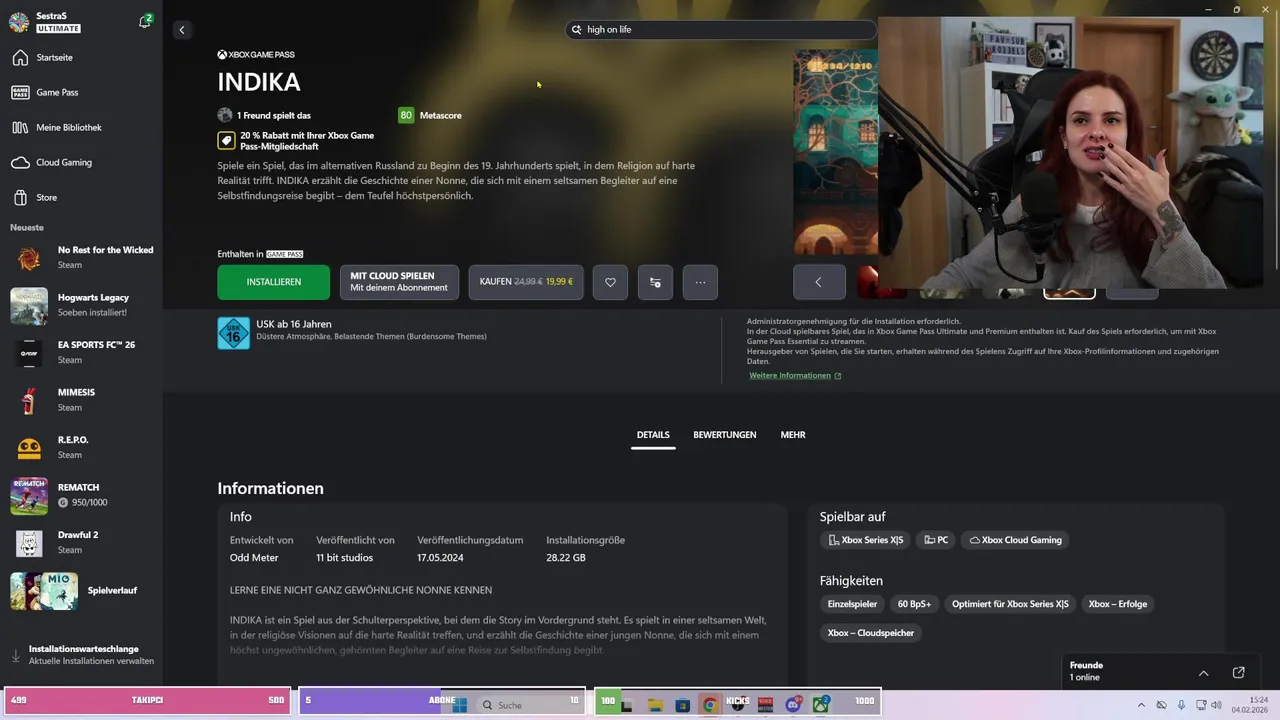Click the 20 % Rabatt tag icon
This screenshot has height=720, width=1280.
(x=226, y=141)
